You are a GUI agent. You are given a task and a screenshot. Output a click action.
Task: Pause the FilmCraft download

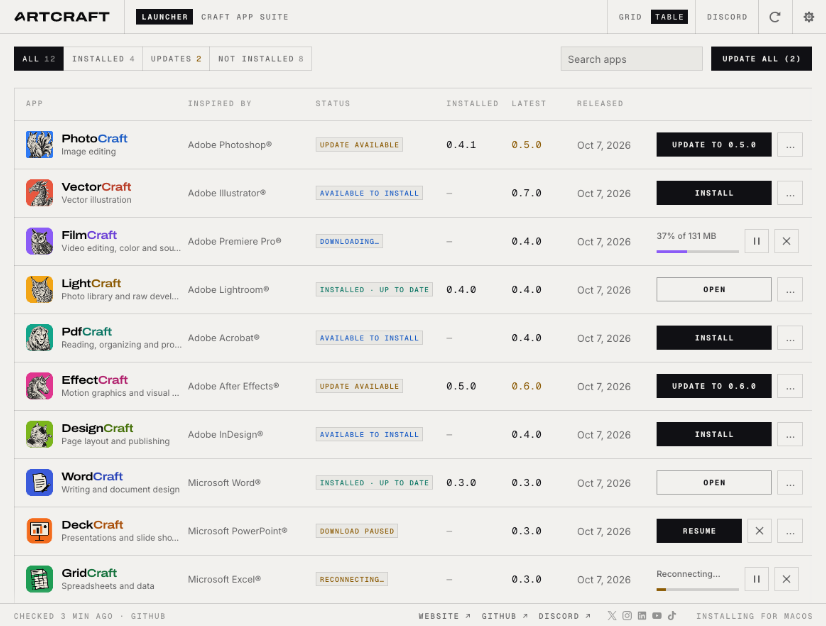[756, 241]
